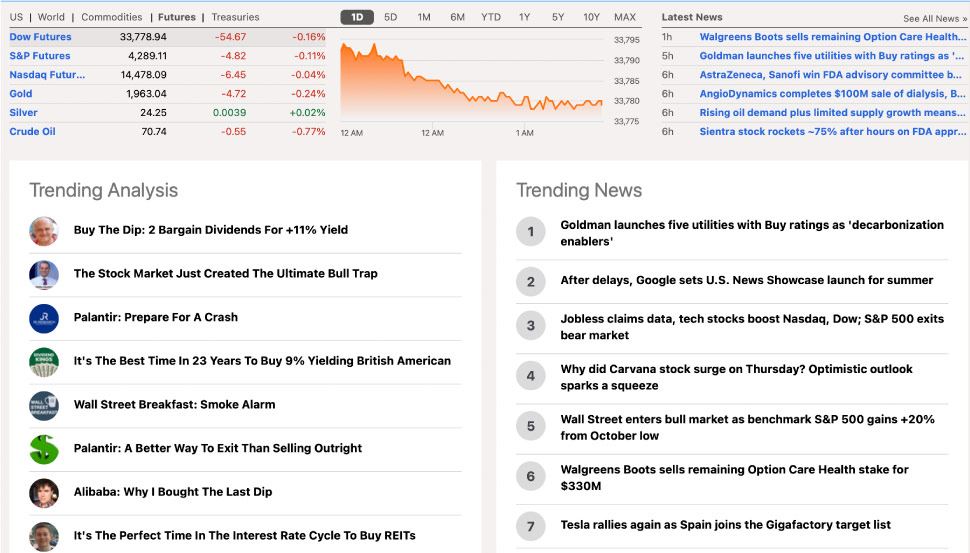Viewport: 970px width, 553px height.
Task: Open Tesla rallies Gigafactory news story
Action: 725,525
